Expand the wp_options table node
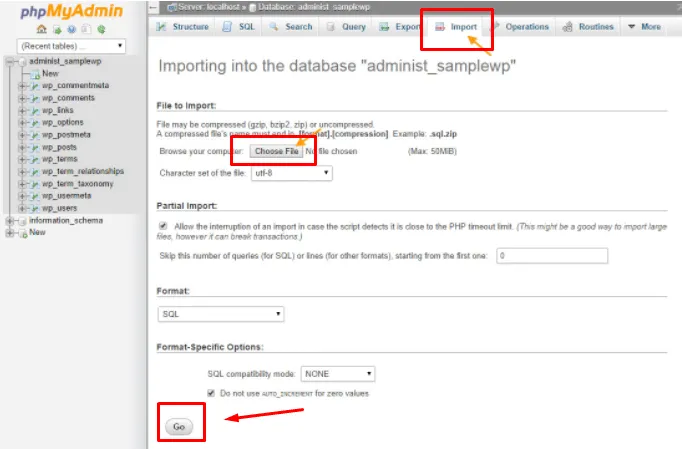 pyautogui.click(x=22, y=122)
